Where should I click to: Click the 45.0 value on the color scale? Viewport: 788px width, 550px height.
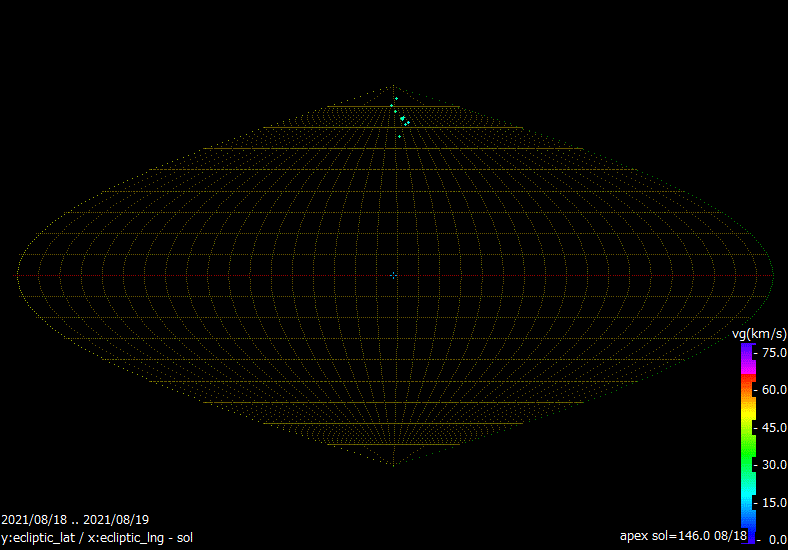tap(774, 427)
